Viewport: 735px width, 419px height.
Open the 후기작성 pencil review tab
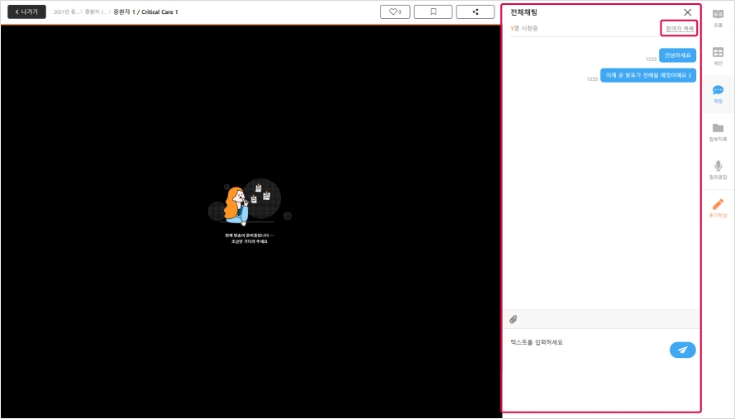click(x=718, y=208)
